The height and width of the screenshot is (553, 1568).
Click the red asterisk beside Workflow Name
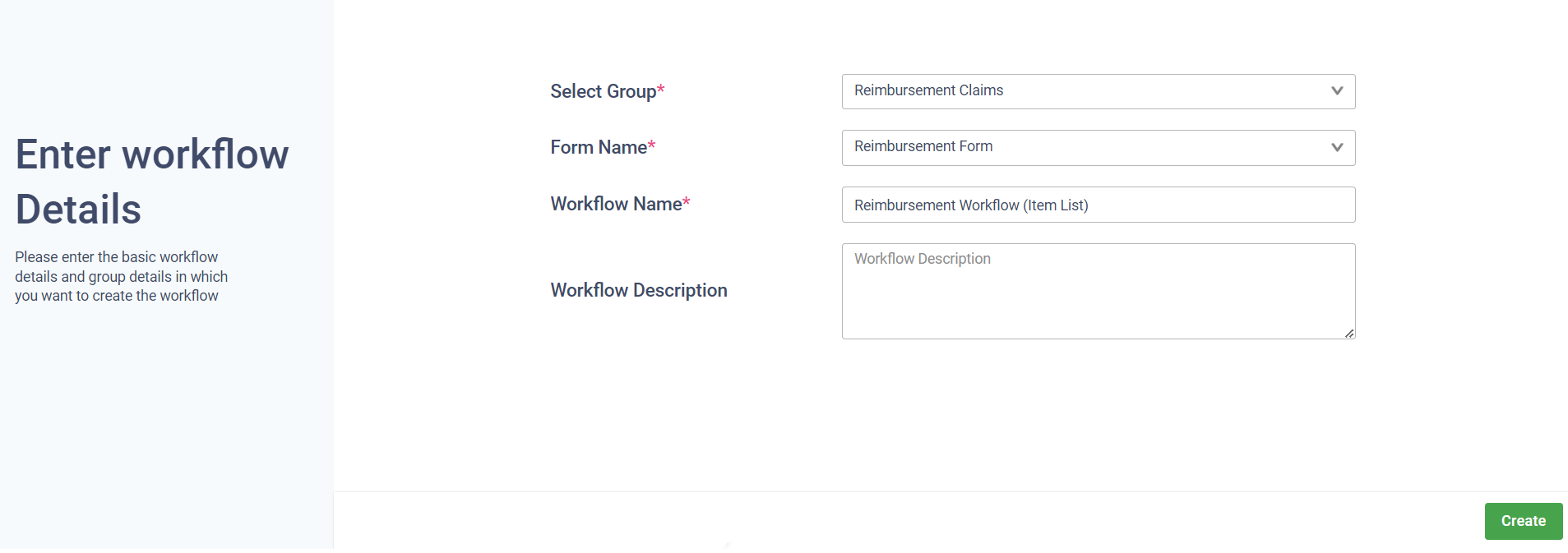click(687, 202)
